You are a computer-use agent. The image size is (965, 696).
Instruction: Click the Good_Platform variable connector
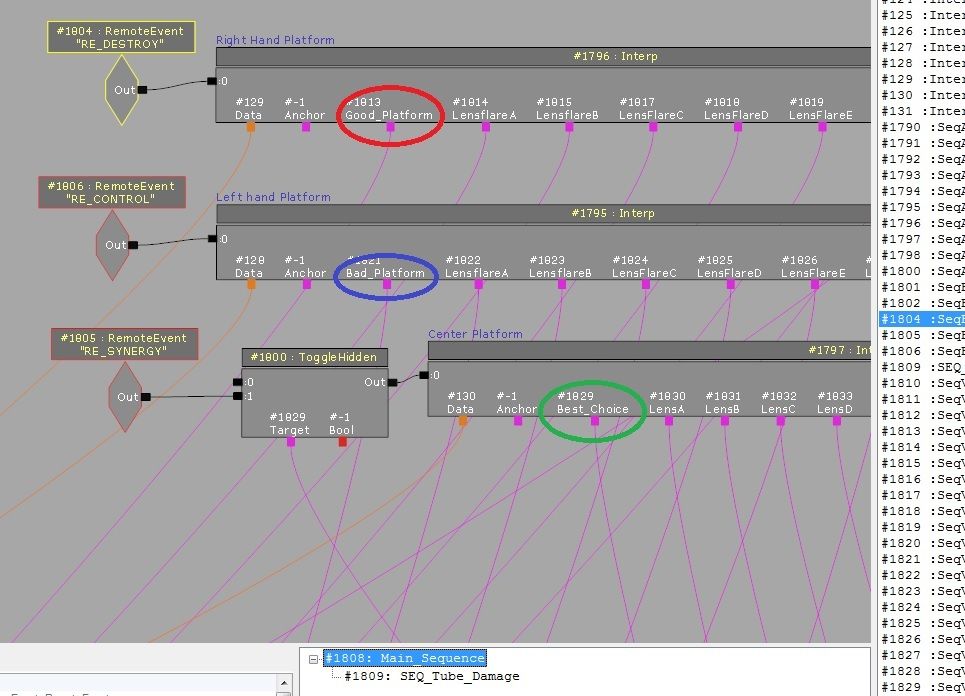(390, 128)
